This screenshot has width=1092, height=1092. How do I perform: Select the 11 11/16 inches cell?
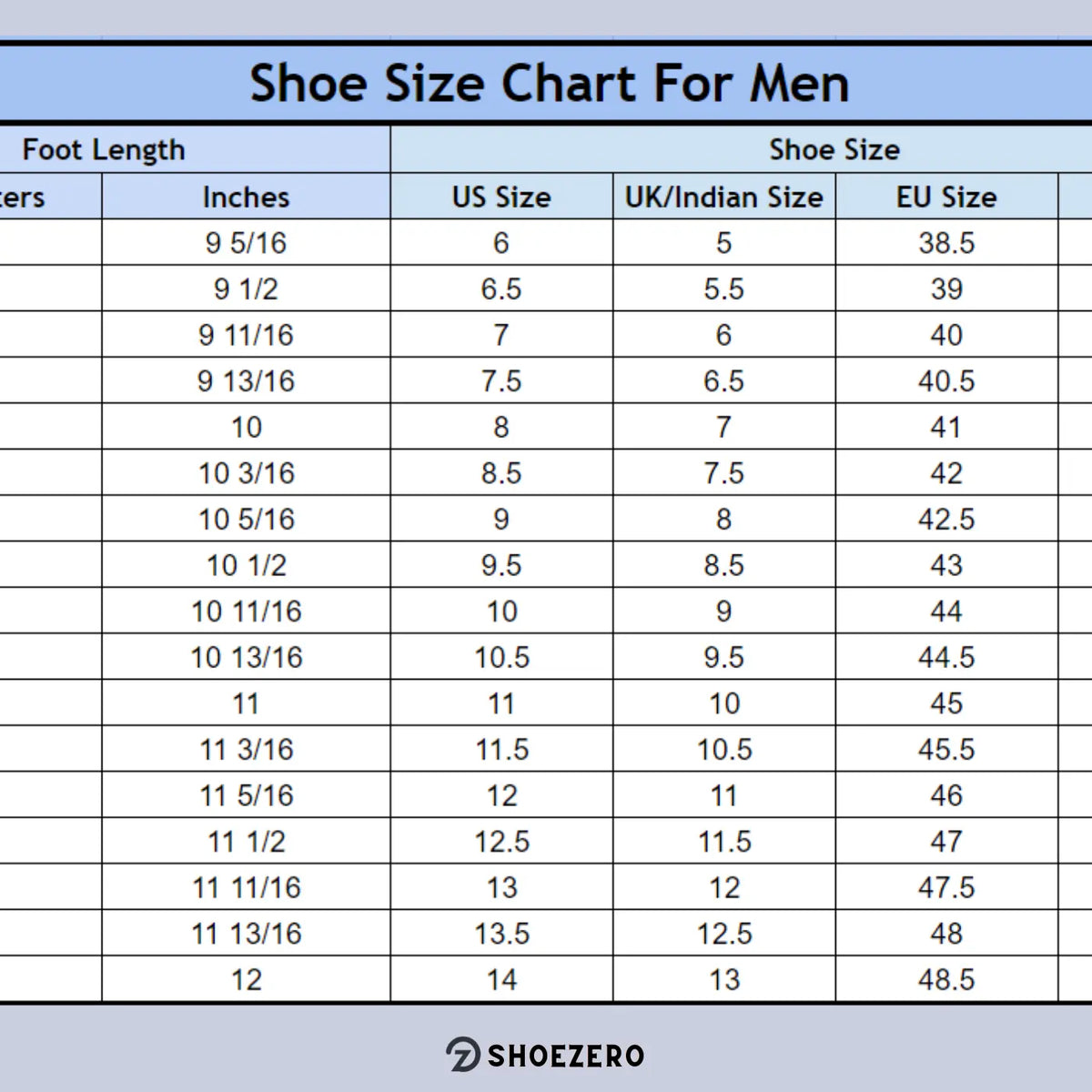(246, 887)
